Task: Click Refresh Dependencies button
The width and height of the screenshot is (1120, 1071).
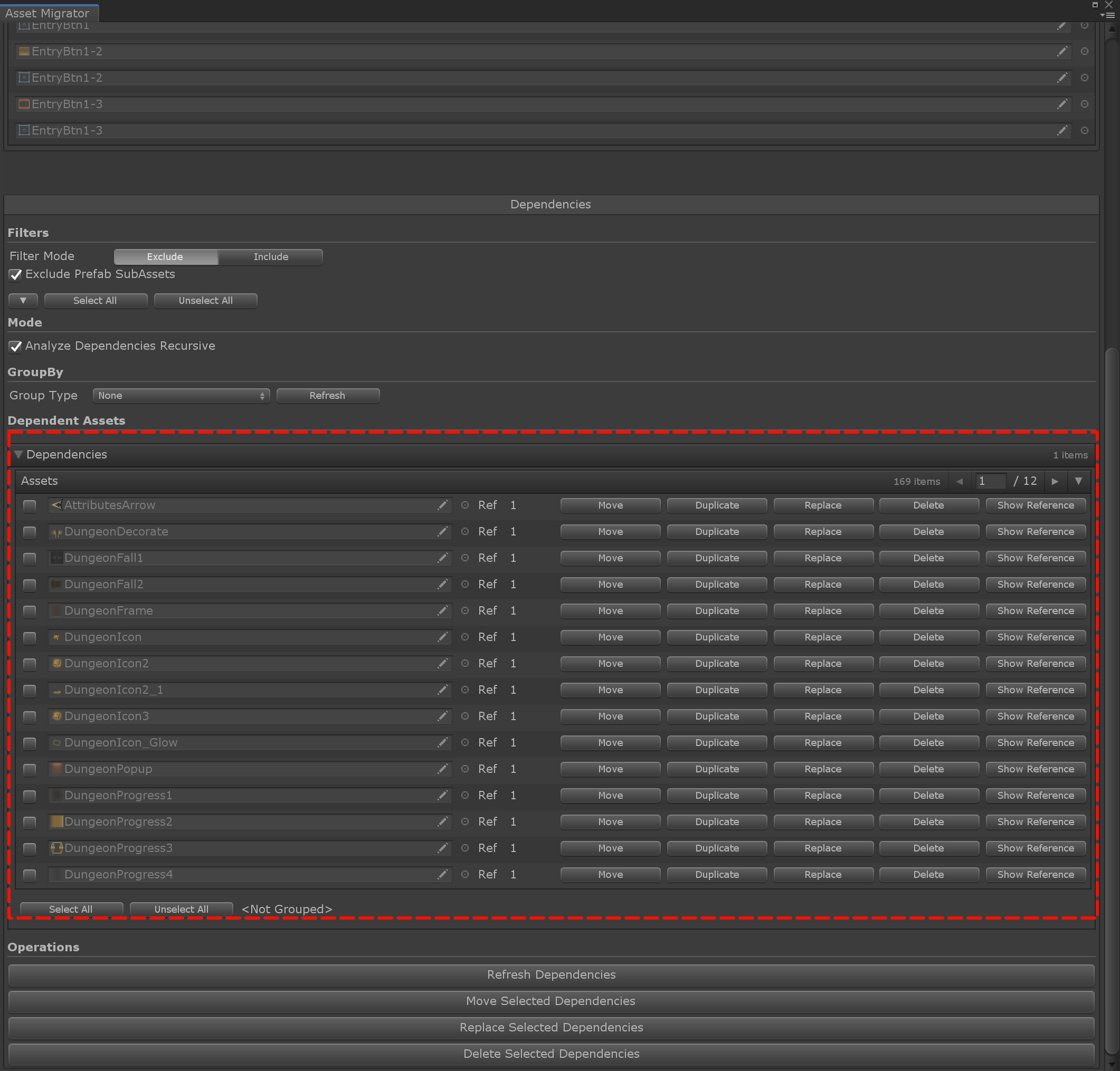Action: point(550,974)
